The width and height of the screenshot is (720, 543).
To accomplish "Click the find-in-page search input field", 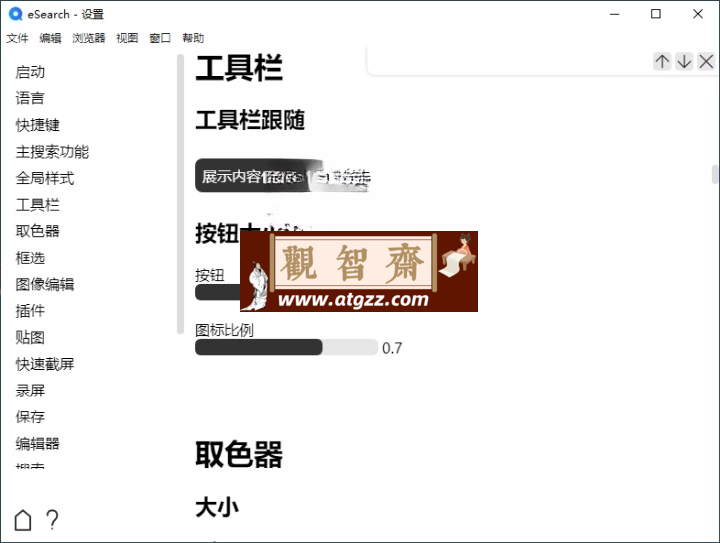I will [510, 62].
